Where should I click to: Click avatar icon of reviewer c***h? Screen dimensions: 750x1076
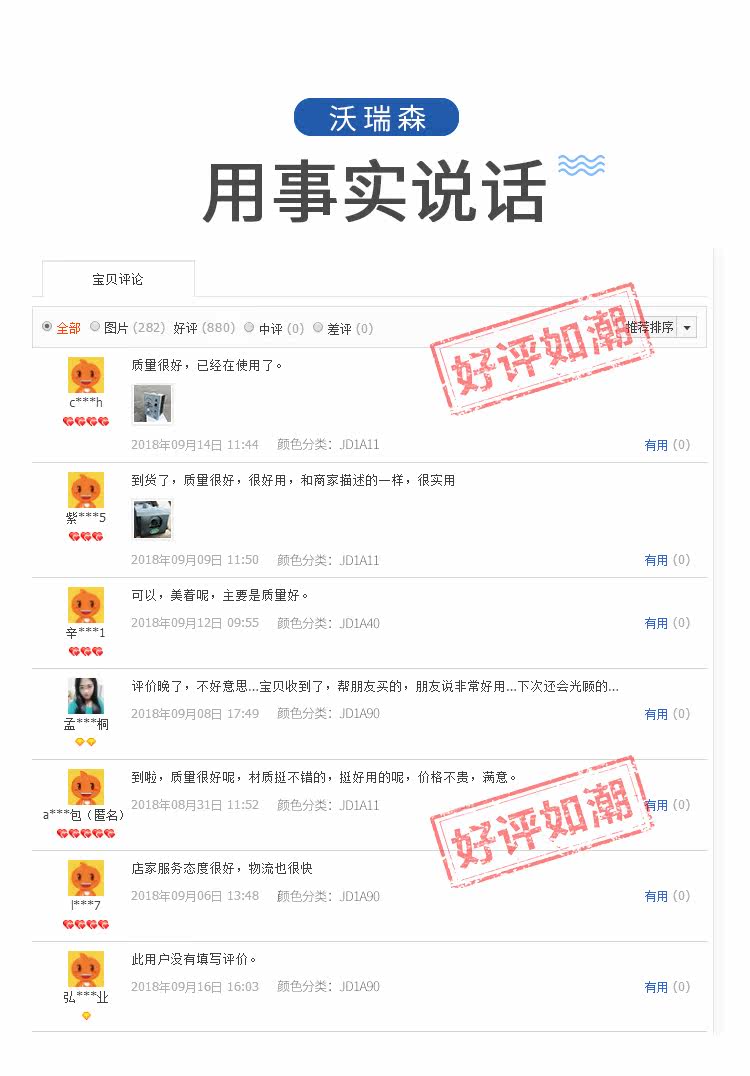[86, 375]
